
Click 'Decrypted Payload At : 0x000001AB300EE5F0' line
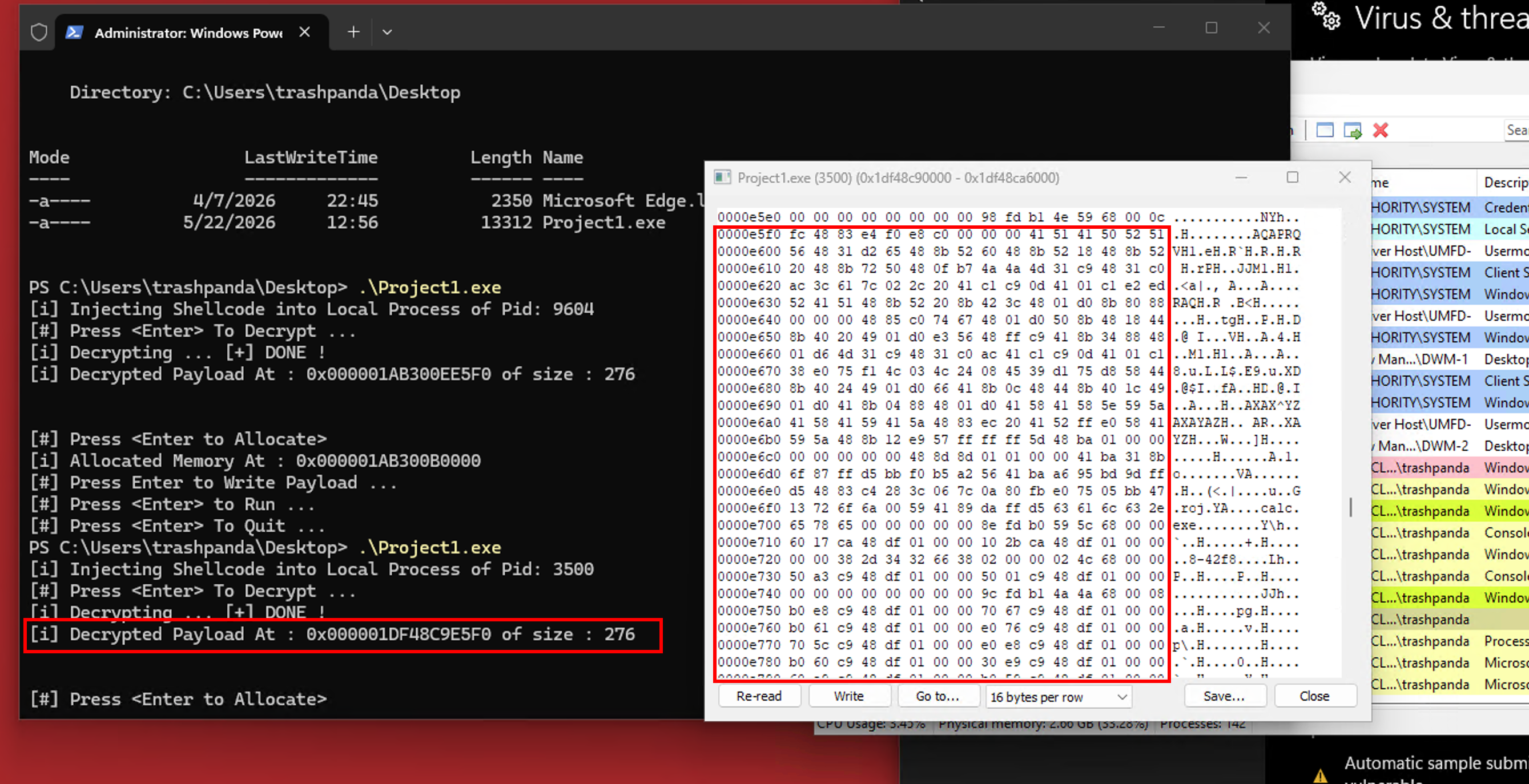332,374
